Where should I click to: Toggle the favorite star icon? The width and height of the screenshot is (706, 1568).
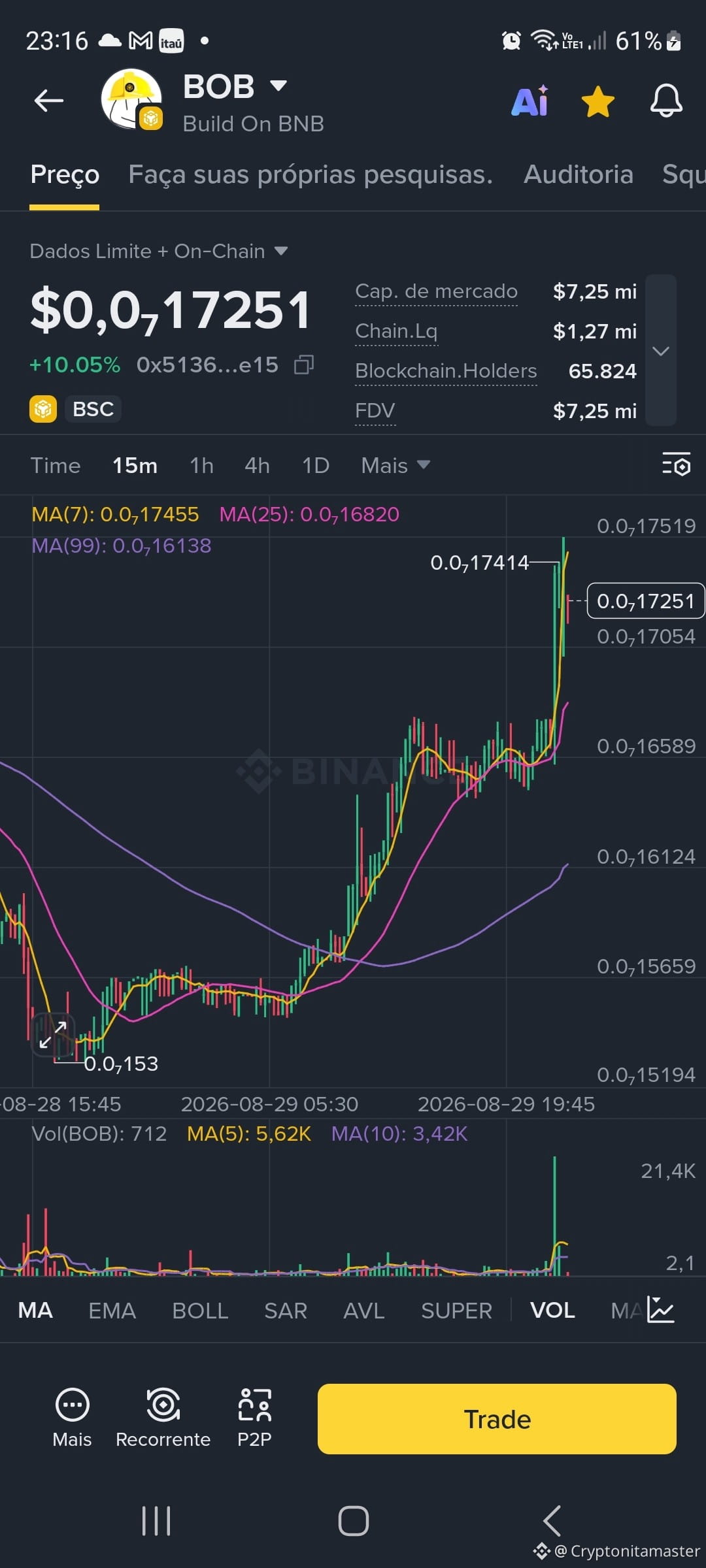(x=597, y=102)
